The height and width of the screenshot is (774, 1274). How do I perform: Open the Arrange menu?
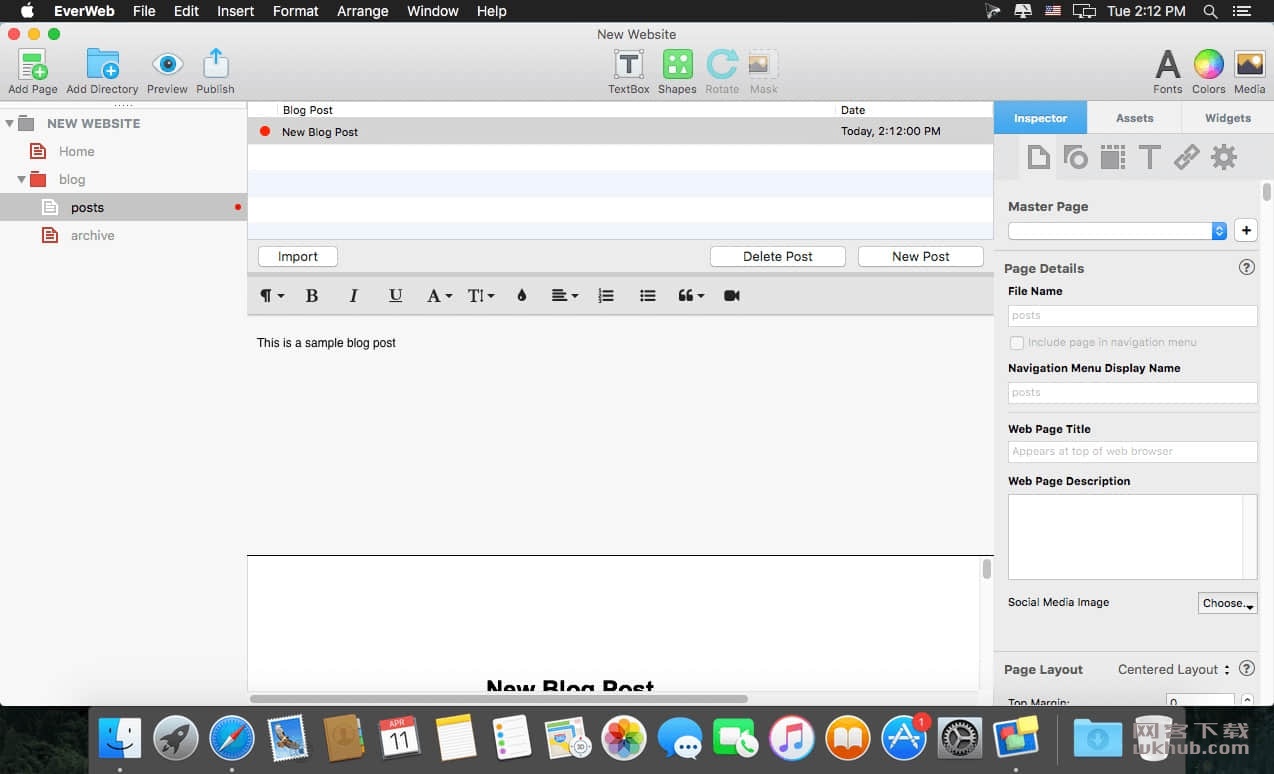tap(362, 11)
